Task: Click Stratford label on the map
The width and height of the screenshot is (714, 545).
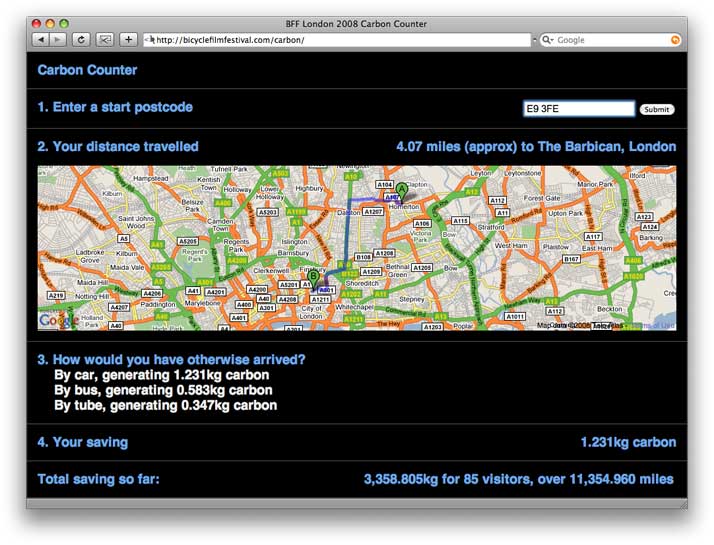Action: 491,228
